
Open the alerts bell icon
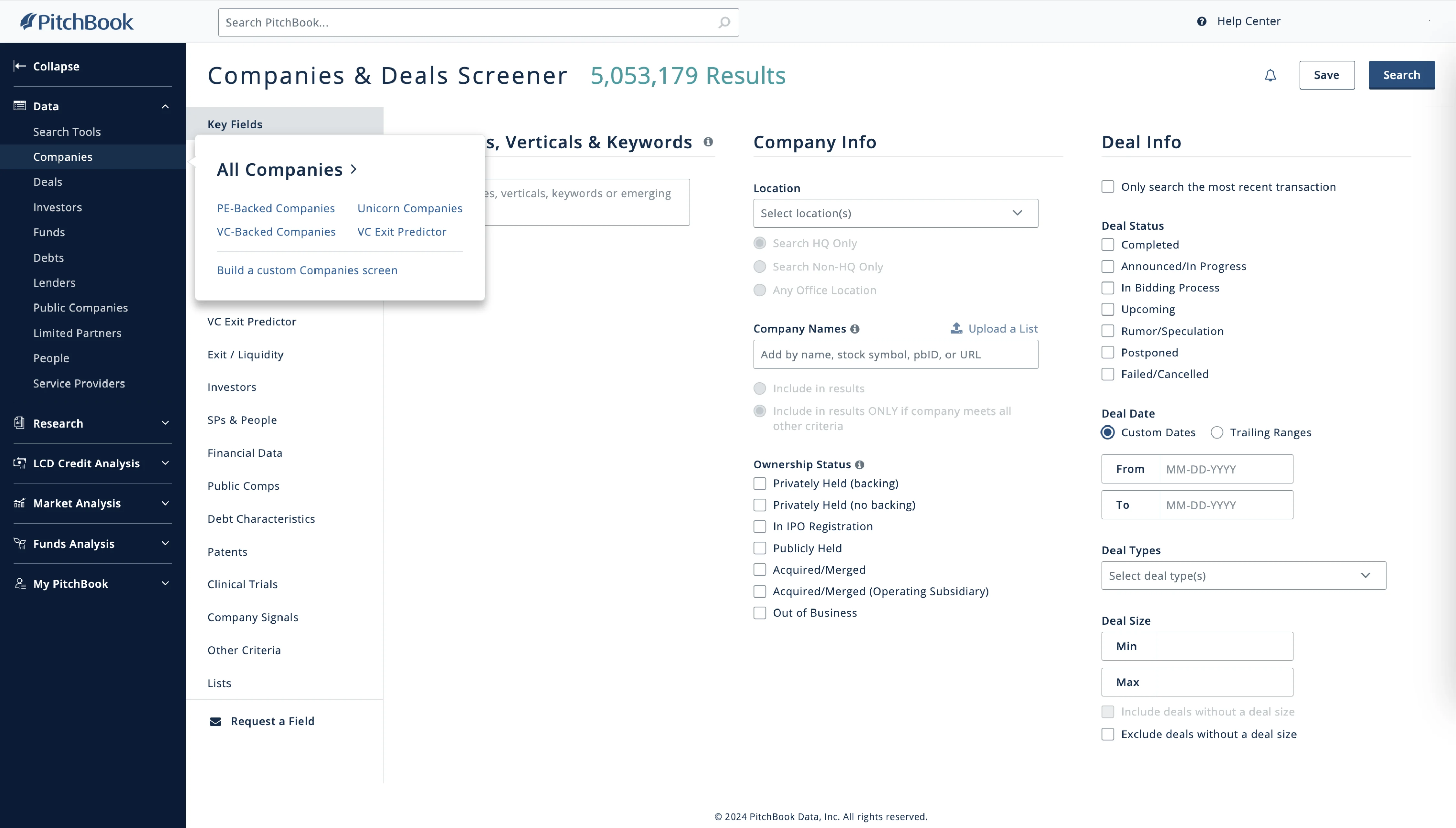point(1270,75)
